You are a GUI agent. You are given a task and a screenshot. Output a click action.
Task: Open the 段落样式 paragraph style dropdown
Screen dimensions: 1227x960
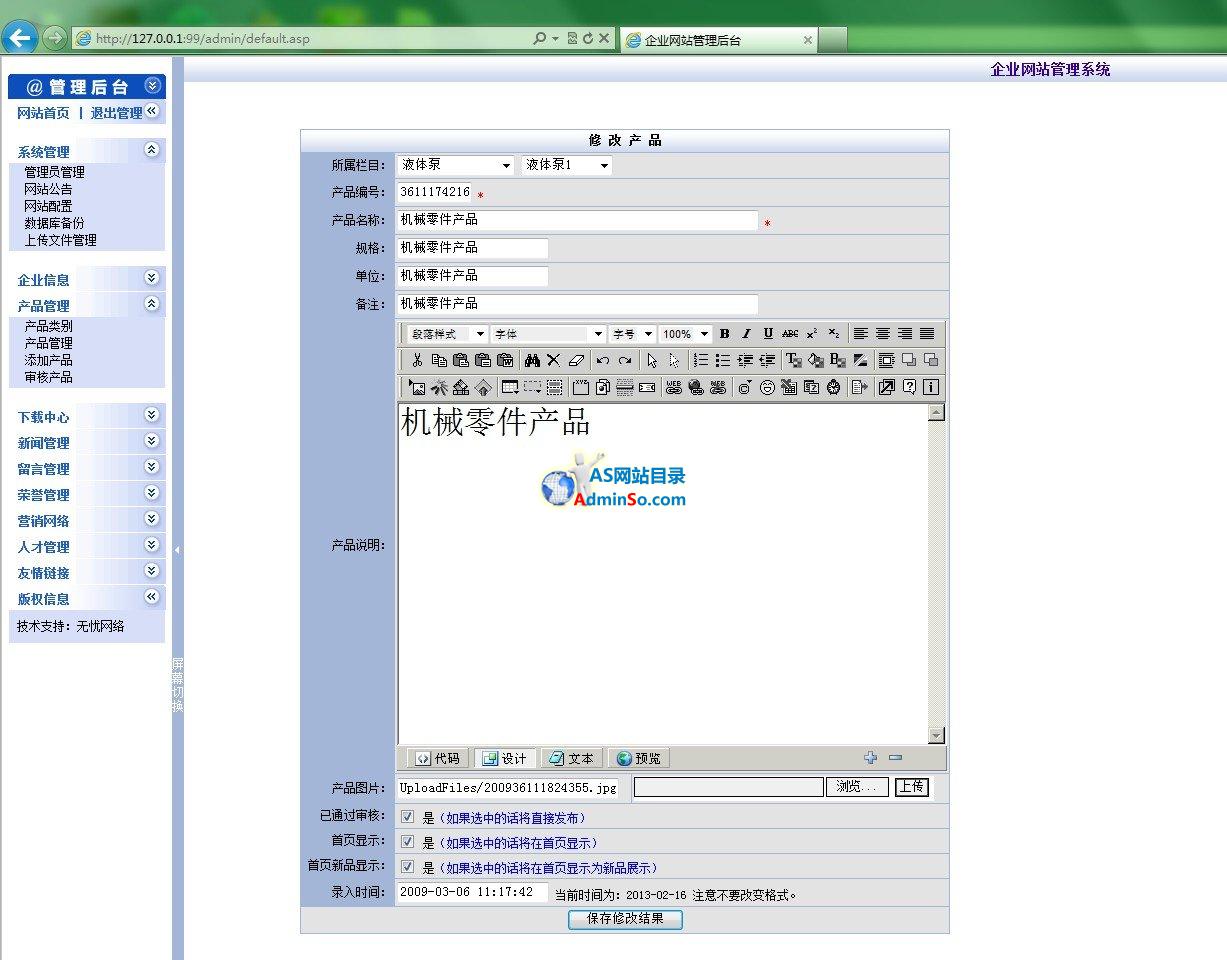pos(448,334)
